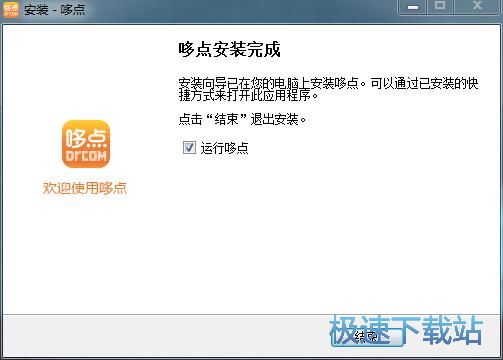Click the installer icon in title bar
The height and width of the screenshot is (360, 503).
click(x=11, y=10)
